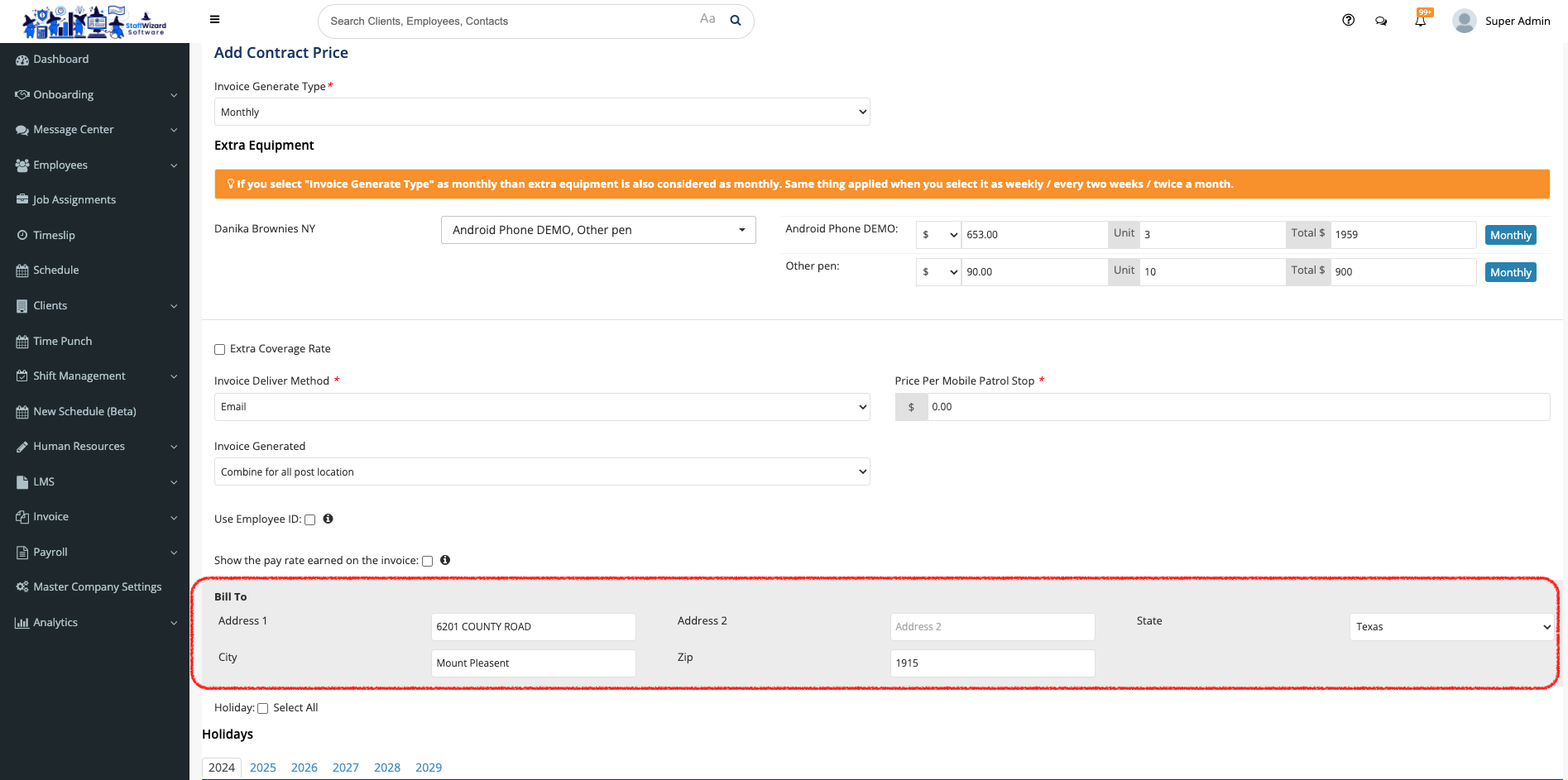1568x780 pixels.
Task: Click the Monthly button for Other pen
Action: click(x=1510, y=271)
